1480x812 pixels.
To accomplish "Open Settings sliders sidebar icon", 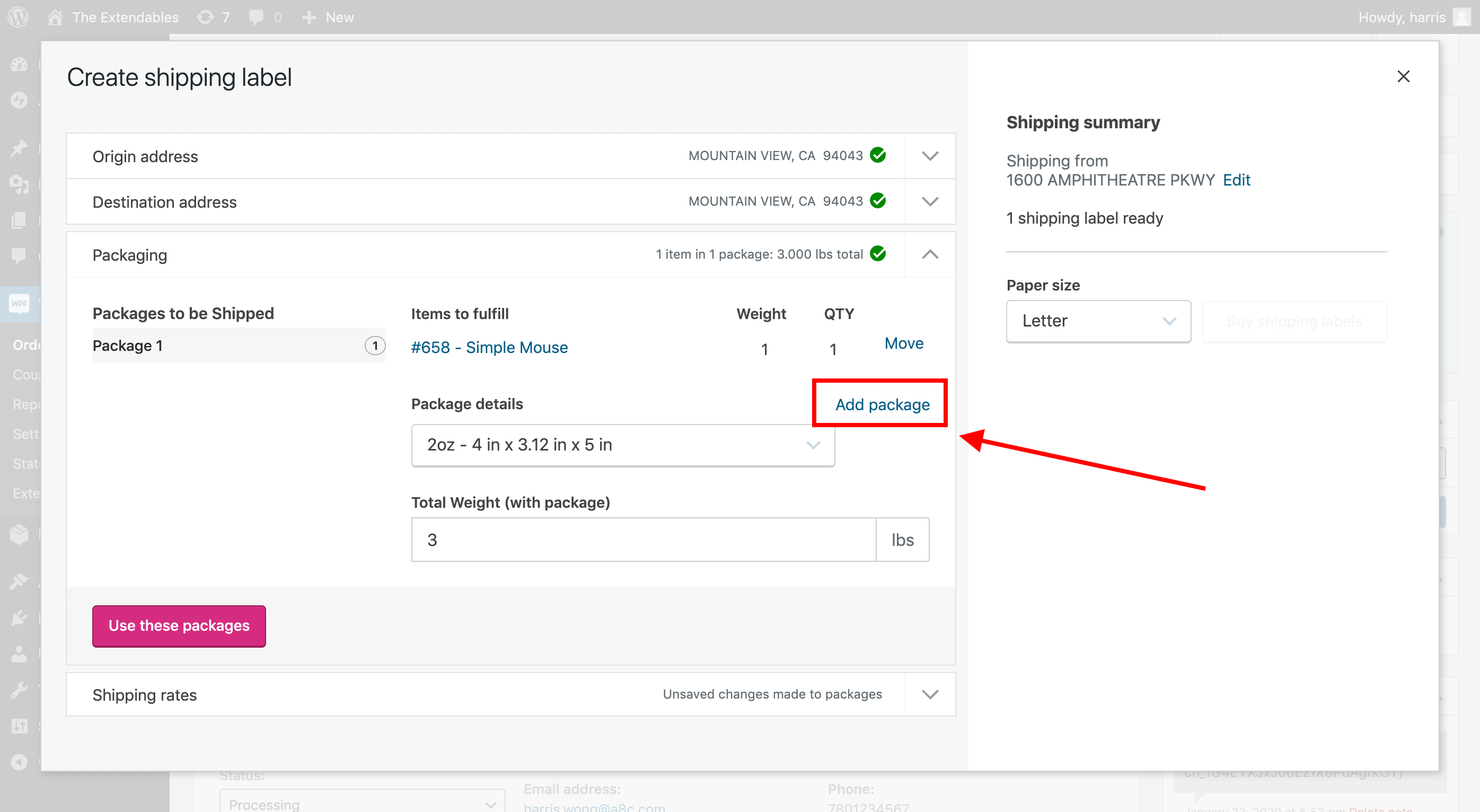I will pyautogui.click(x=19, y=725).
